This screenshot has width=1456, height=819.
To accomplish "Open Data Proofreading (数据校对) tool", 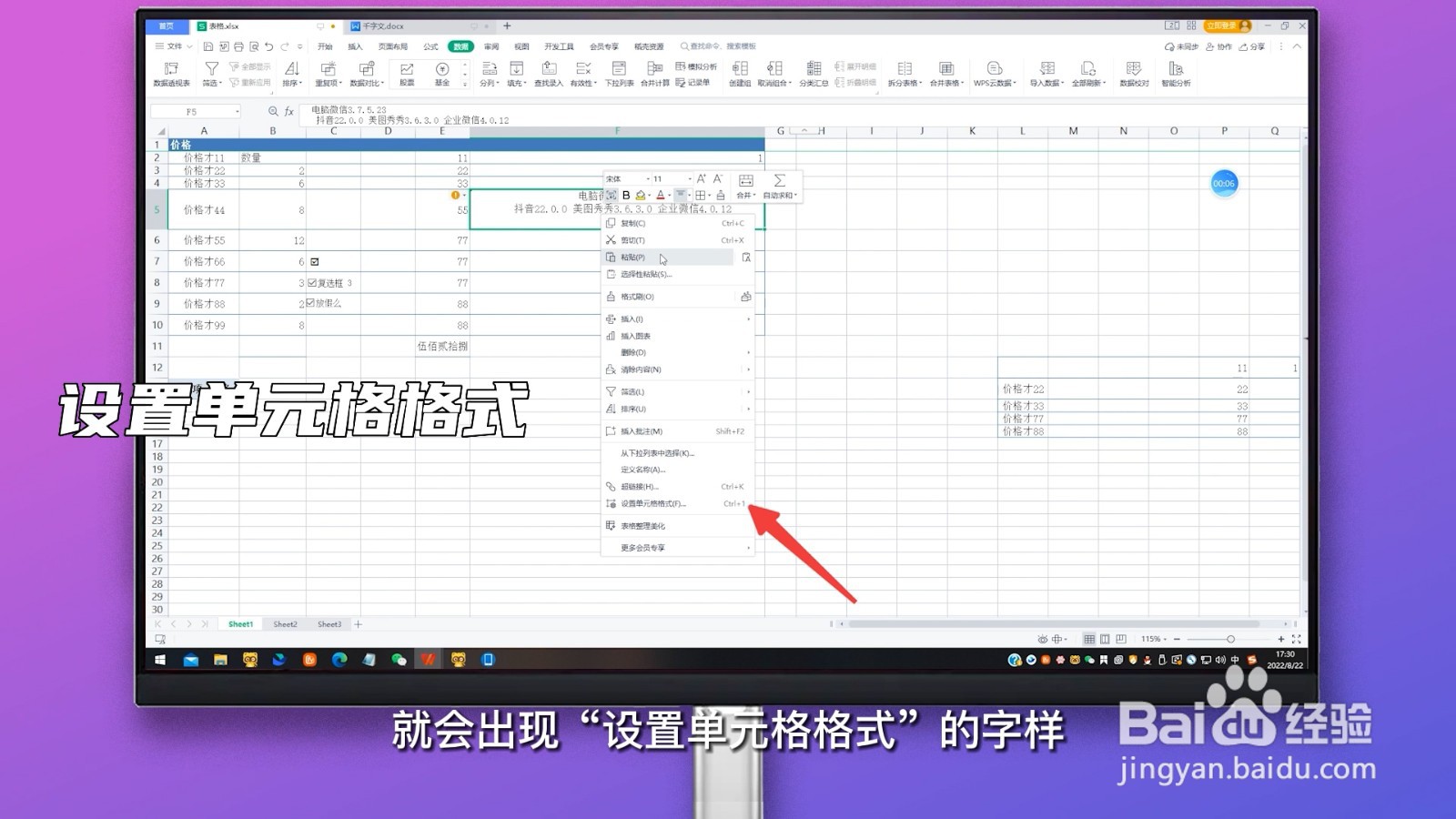I will pyautogui.click(x=1134, y=74).
